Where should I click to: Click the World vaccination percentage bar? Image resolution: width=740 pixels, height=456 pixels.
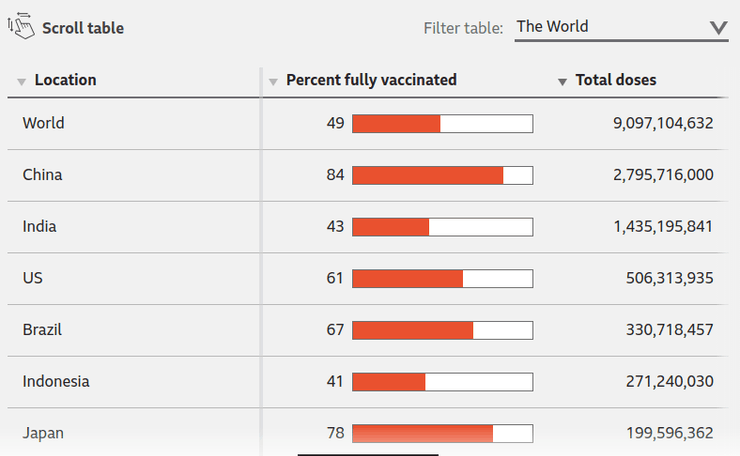[x=442, y=123]
